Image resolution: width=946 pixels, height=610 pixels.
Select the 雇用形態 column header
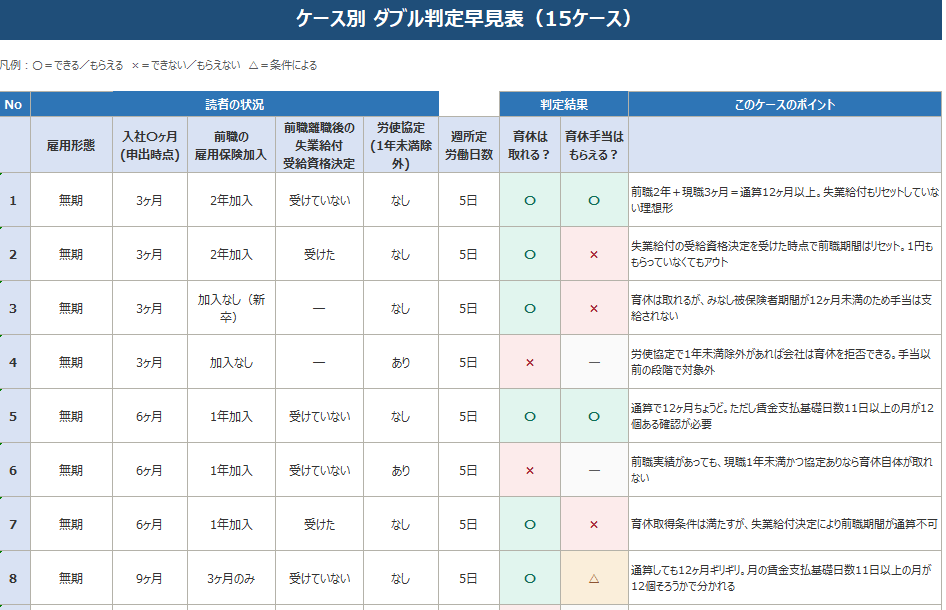71,145
